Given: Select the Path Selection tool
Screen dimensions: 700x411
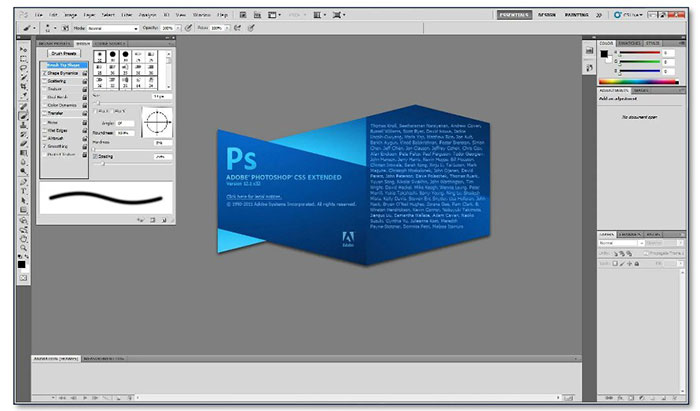Looking at the screenshot, I should [23, 201].
